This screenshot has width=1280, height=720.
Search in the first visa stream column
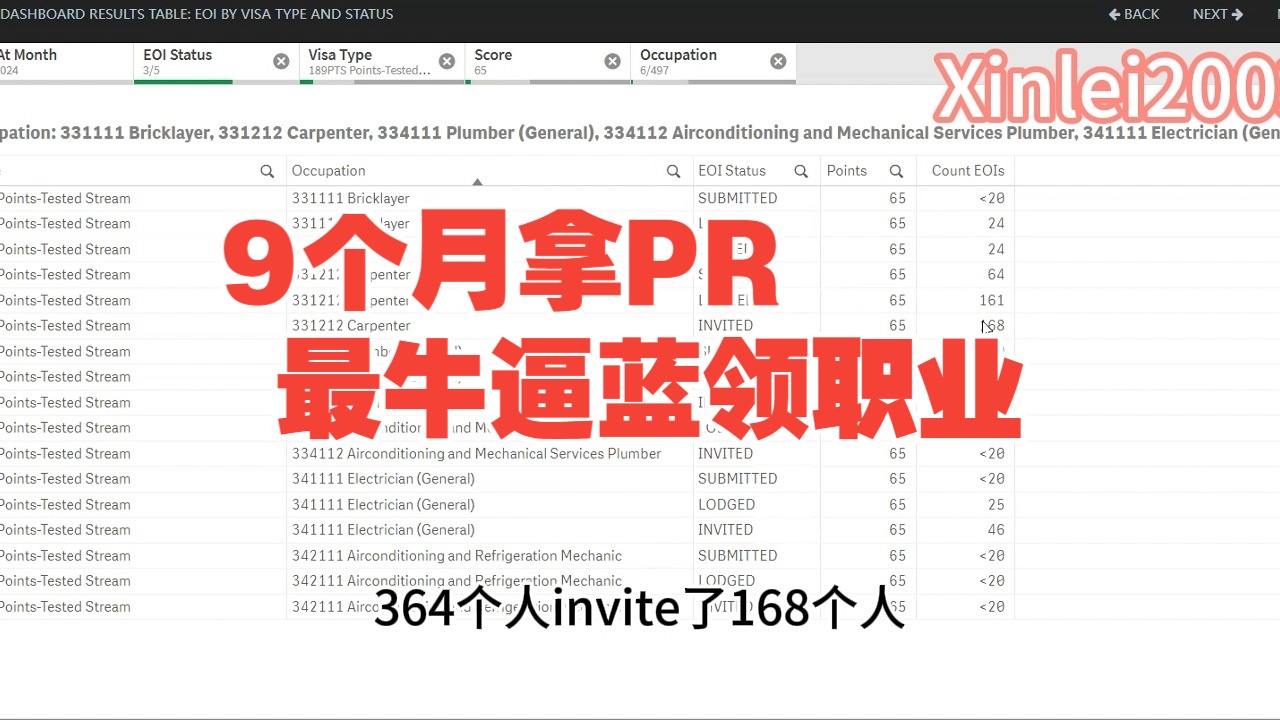267,171
